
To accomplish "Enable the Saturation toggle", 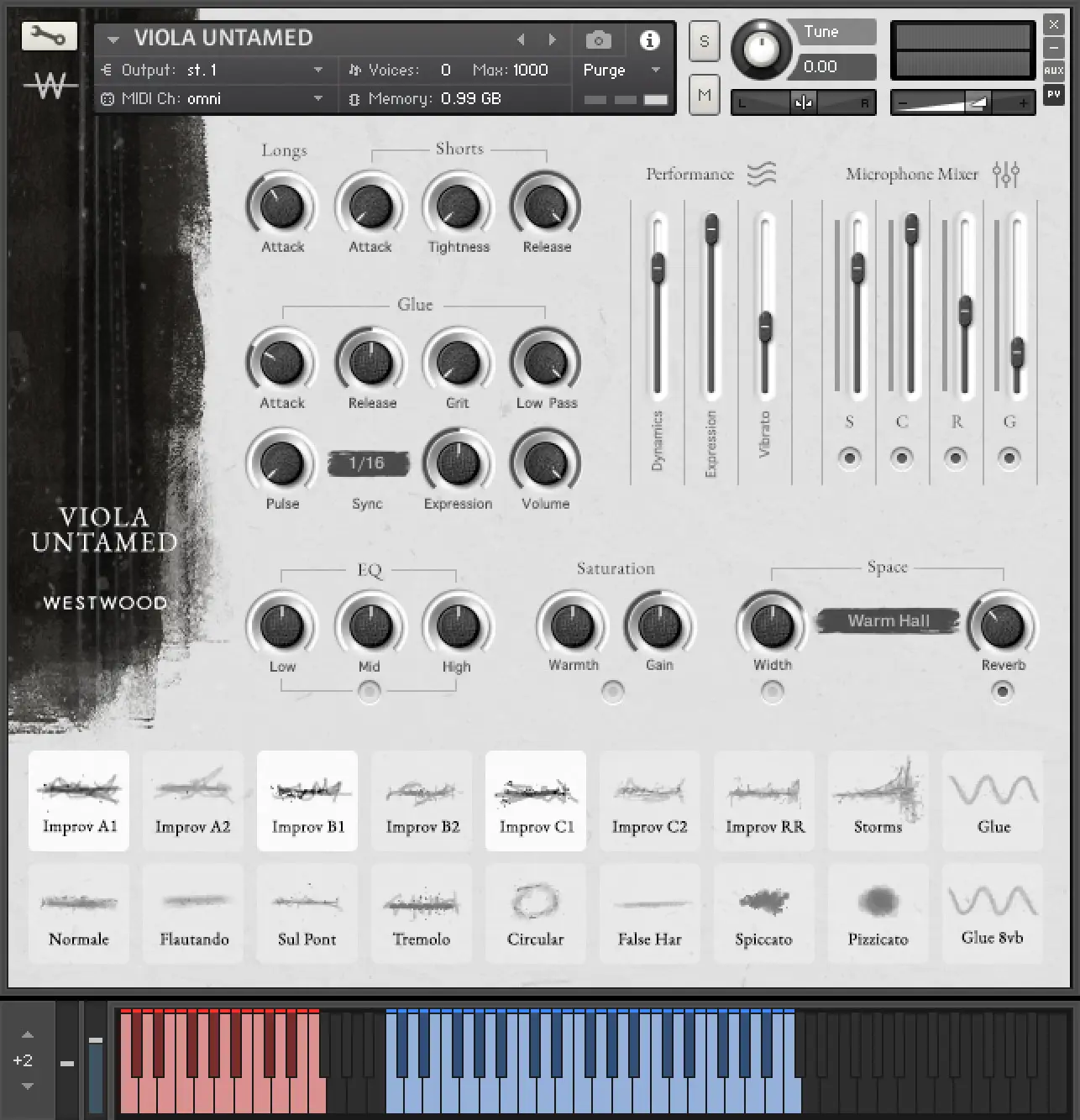I will [x=613, y=691].
